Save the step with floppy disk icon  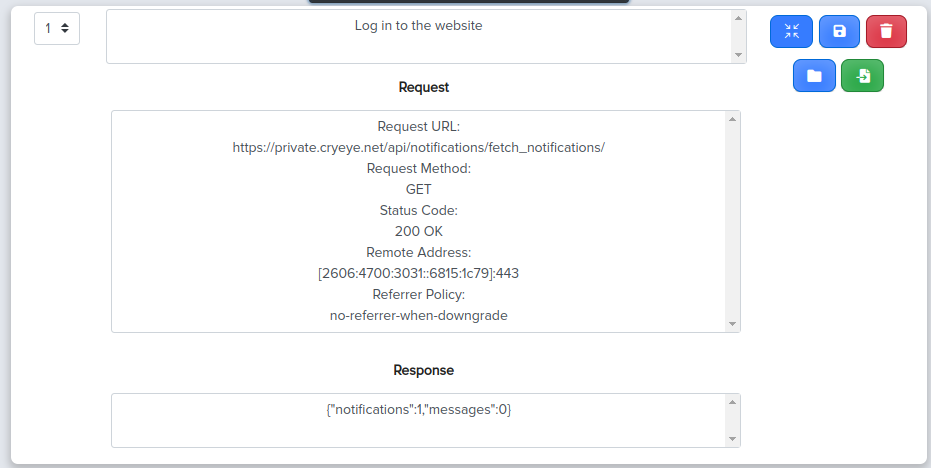(840, 31)
